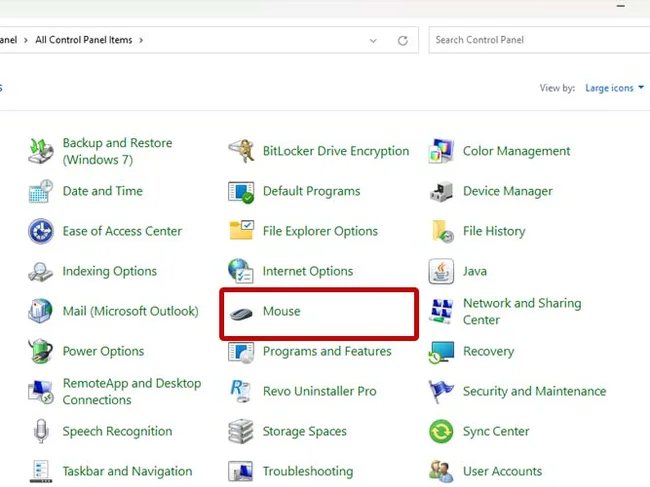Open the Color Management monitor icon
This screenshot has height=487, width=650.
pos(441,151)
